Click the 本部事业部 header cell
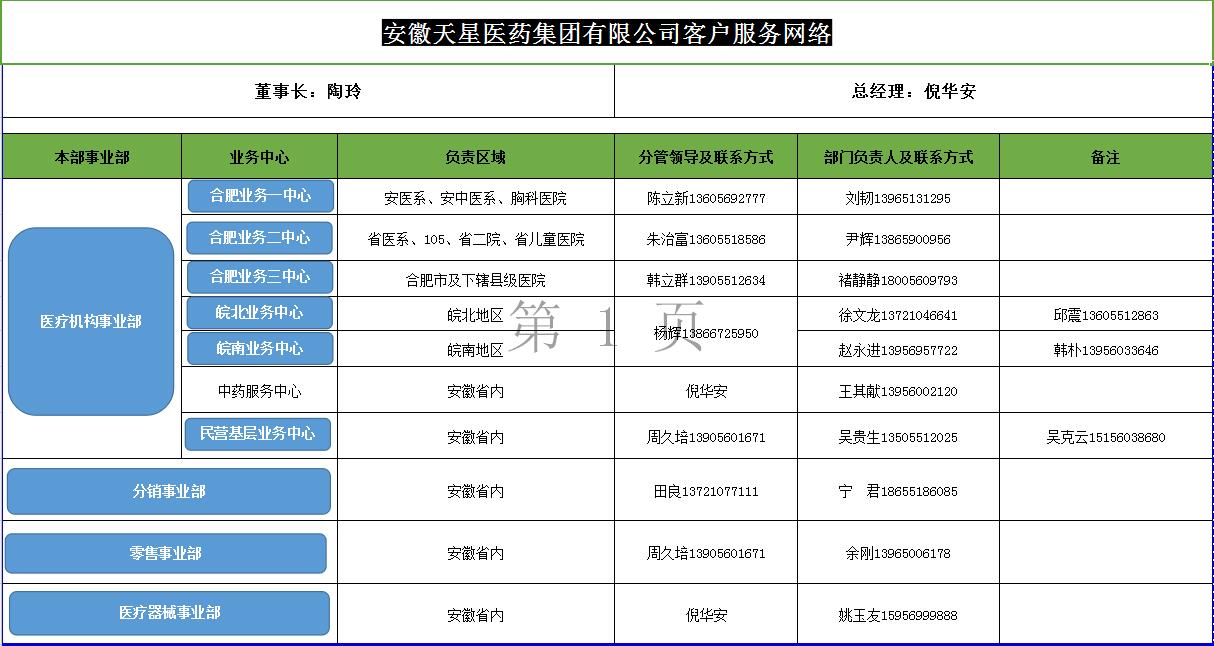Image resolution: width=1214 pixels, height=646 pixels. pos(92,157)
